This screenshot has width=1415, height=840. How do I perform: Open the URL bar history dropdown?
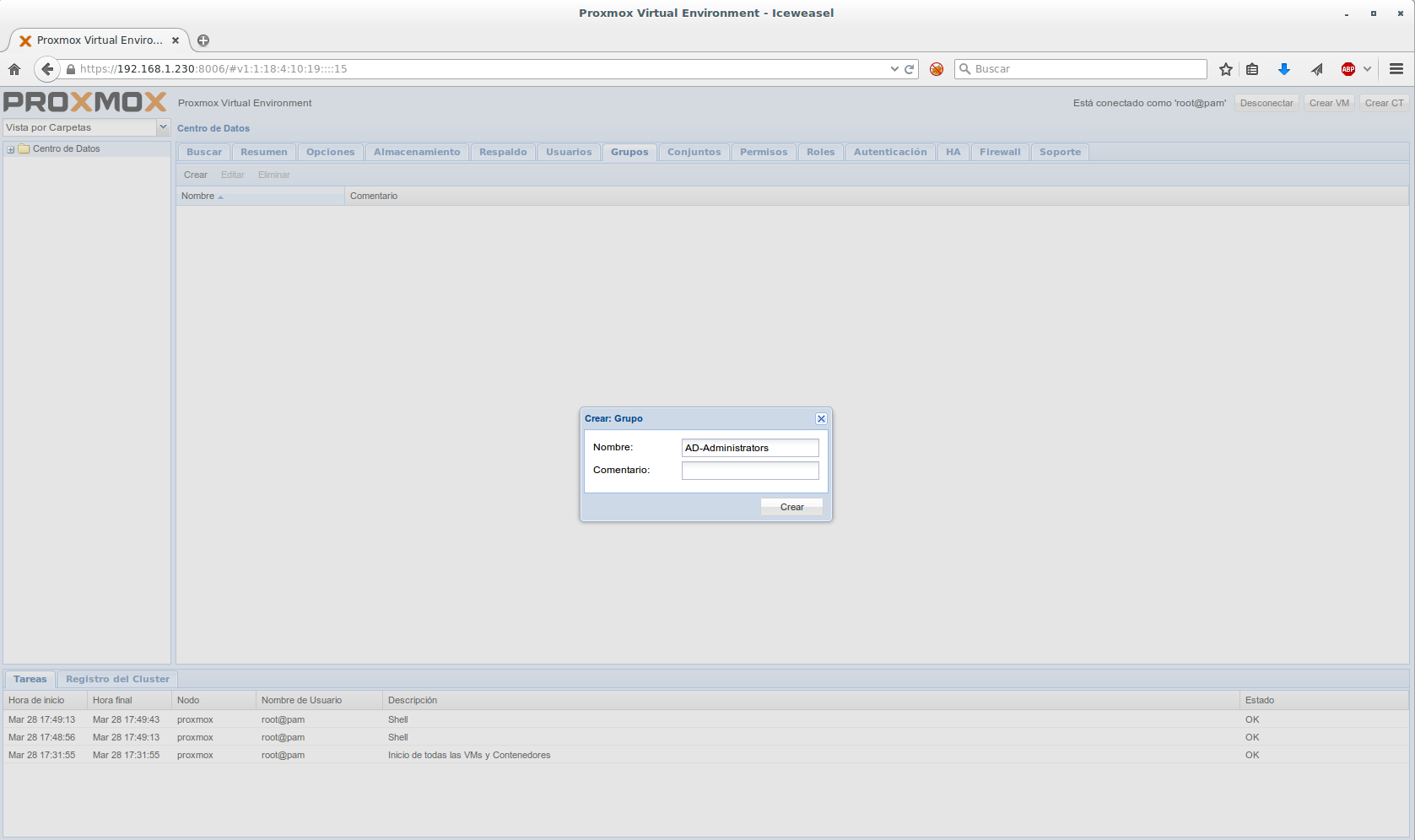click(894, 69)
